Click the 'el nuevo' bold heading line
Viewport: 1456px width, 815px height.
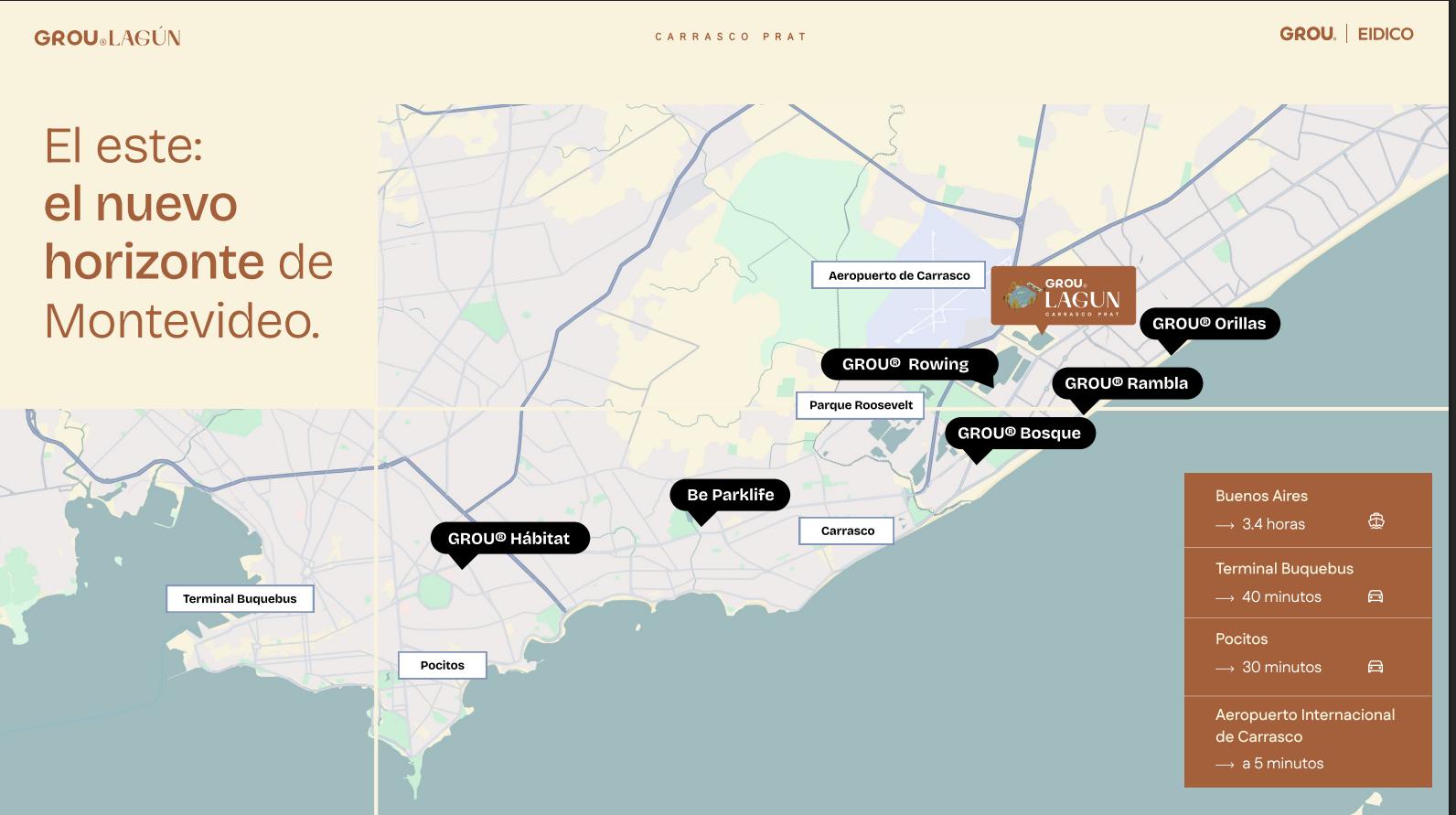pyautogui.click(x=141, y=203)
